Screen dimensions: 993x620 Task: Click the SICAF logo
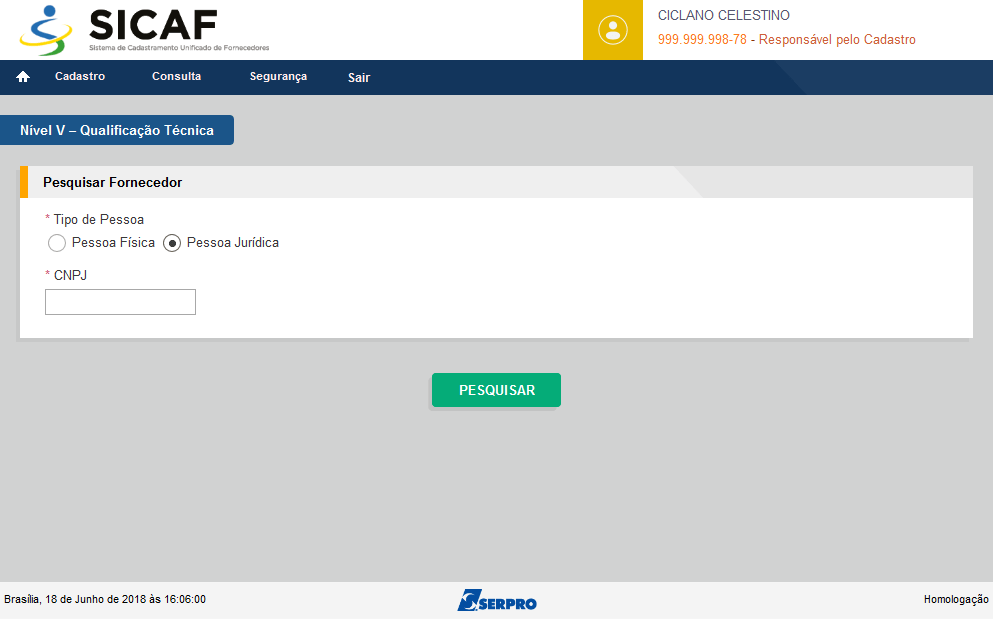click(x=145, y=30)
